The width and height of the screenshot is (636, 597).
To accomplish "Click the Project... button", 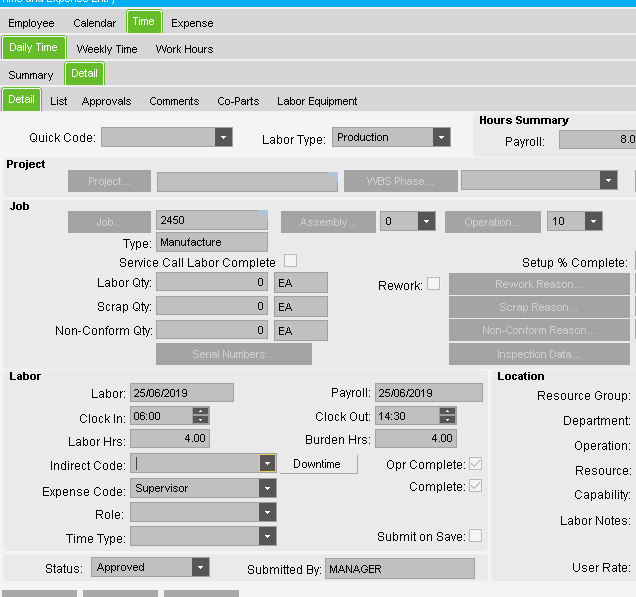I will click(x=110, y=181).
